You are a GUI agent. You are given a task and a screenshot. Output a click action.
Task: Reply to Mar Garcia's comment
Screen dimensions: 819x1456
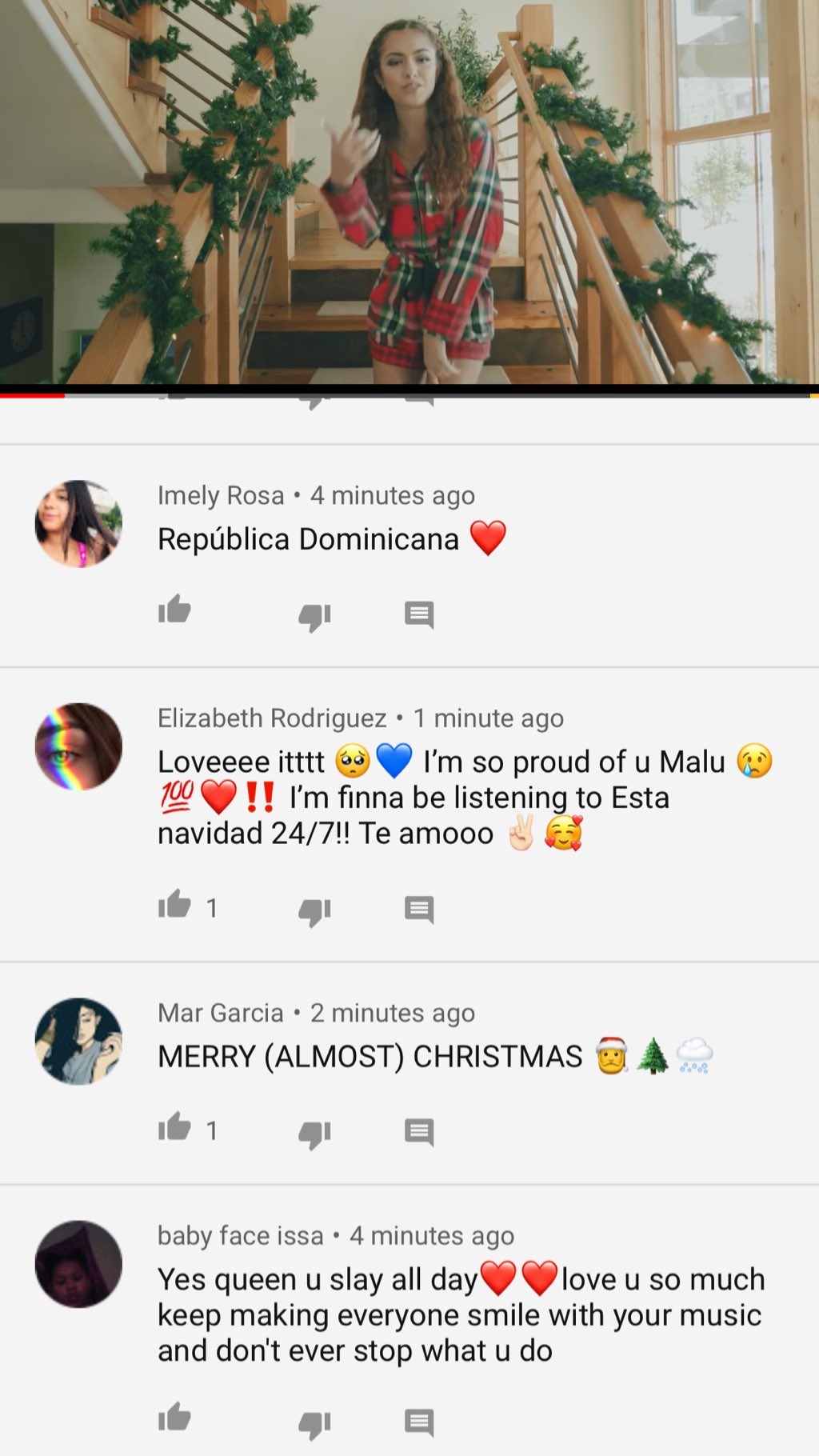[419, 1132]
